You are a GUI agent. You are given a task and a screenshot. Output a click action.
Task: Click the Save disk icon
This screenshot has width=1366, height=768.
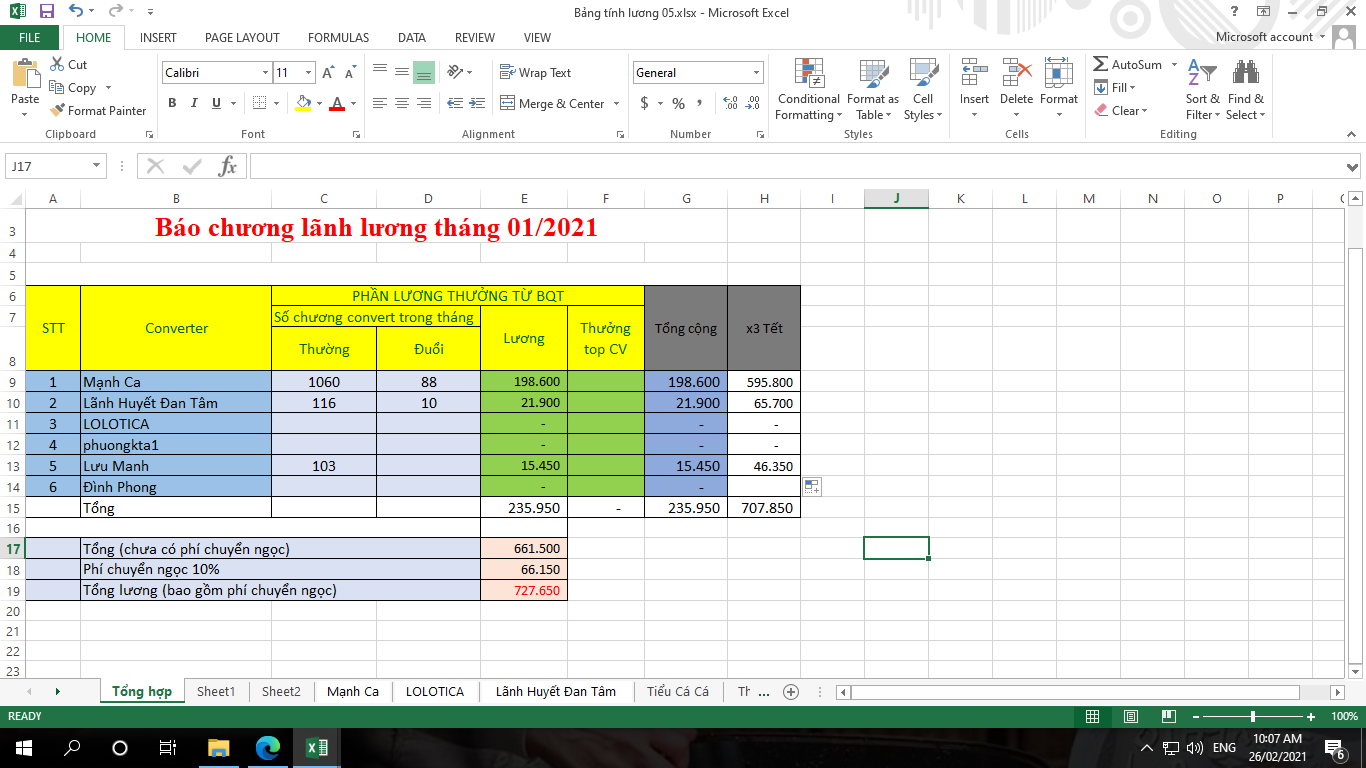[46, 12]
